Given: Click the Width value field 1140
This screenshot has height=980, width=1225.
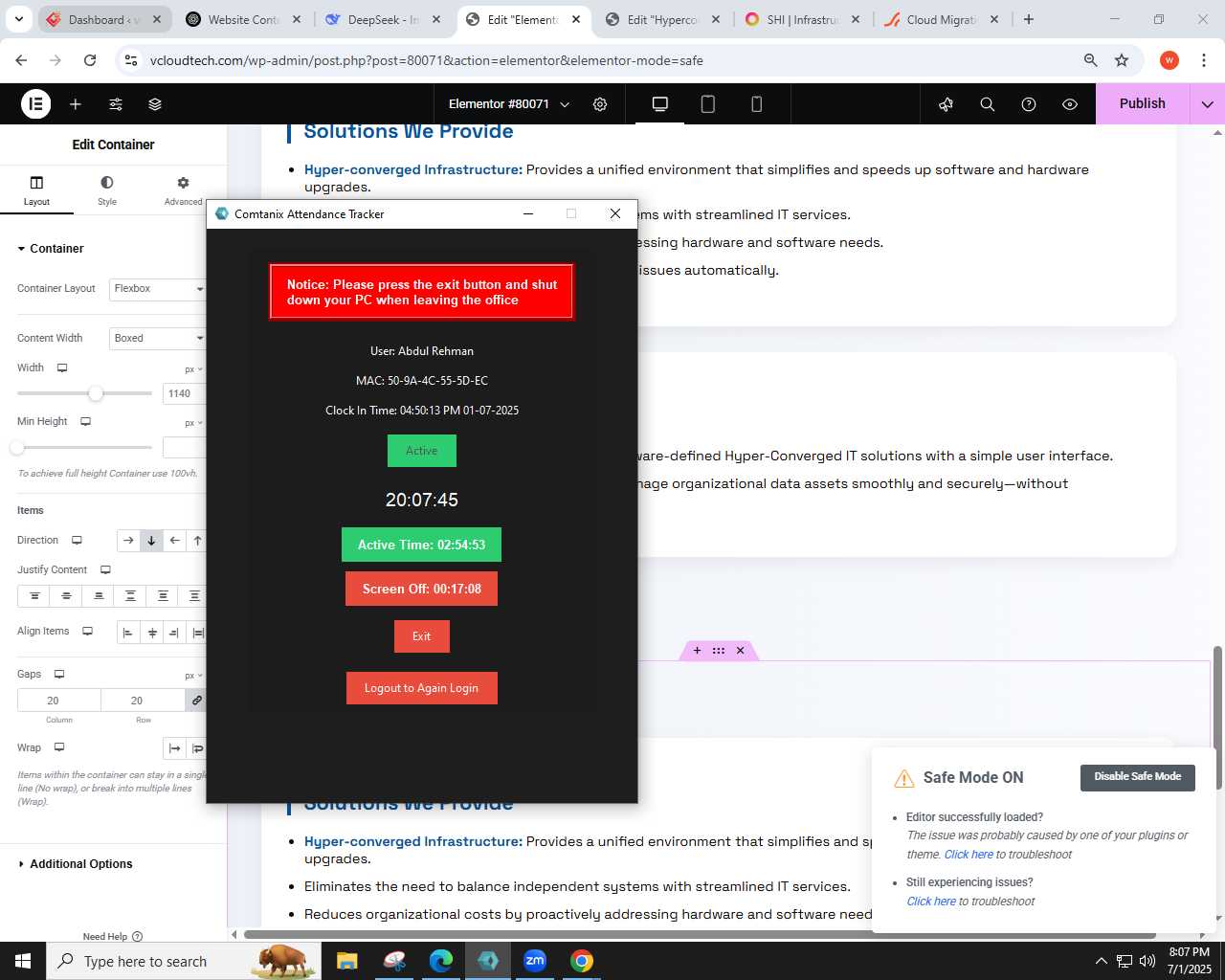Looking at the screenshot, I should pyautogui.click(x=185, y=393).
